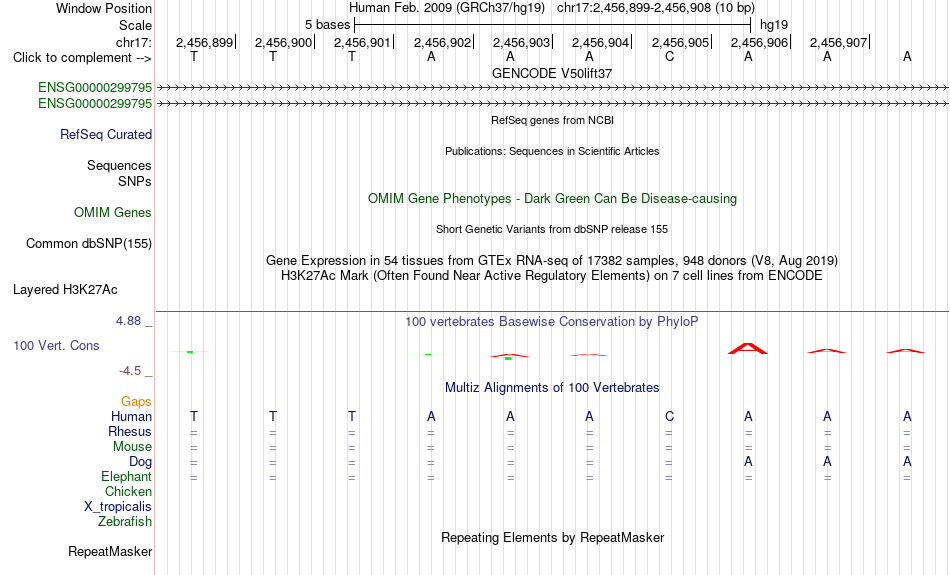
Task: Click the 4.88 PhyloP upper scale value
Action: 128,321
